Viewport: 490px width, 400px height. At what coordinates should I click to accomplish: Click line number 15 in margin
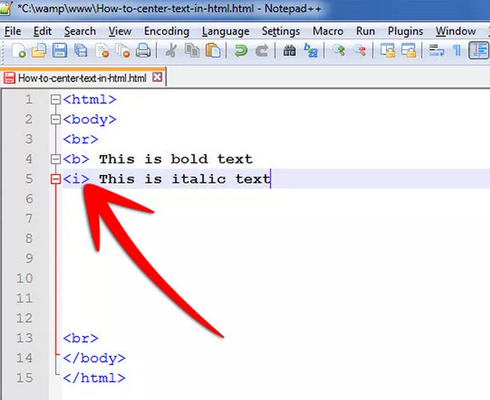25,378
